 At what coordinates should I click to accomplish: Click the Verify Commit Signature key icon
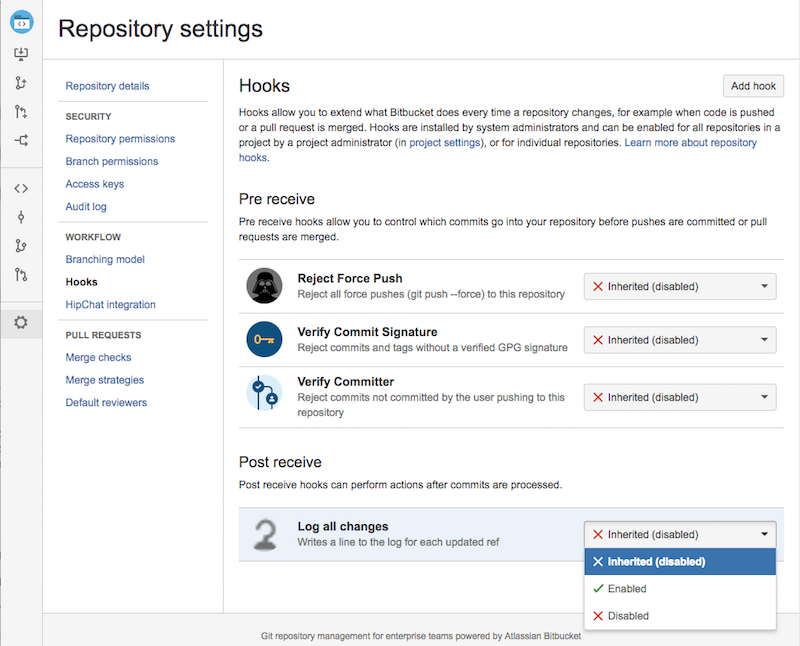264,339
